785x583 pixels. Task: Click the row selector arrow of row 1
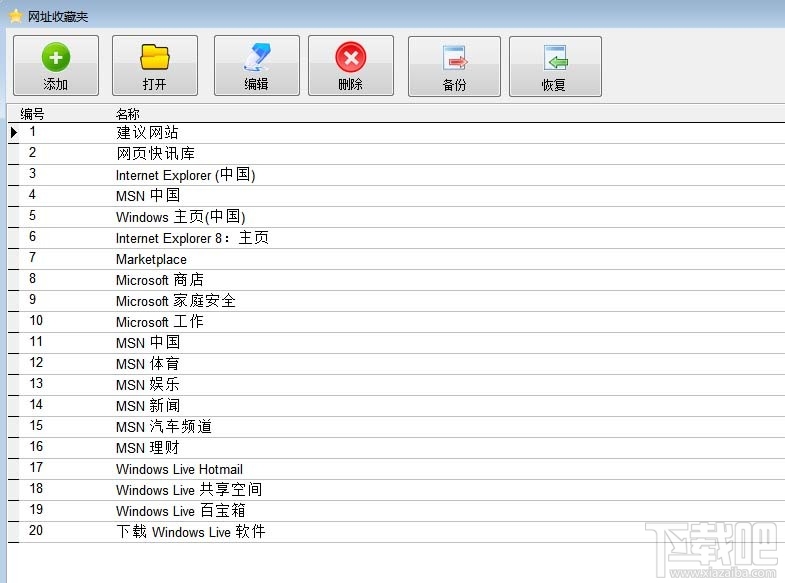(x=14, y=133)
